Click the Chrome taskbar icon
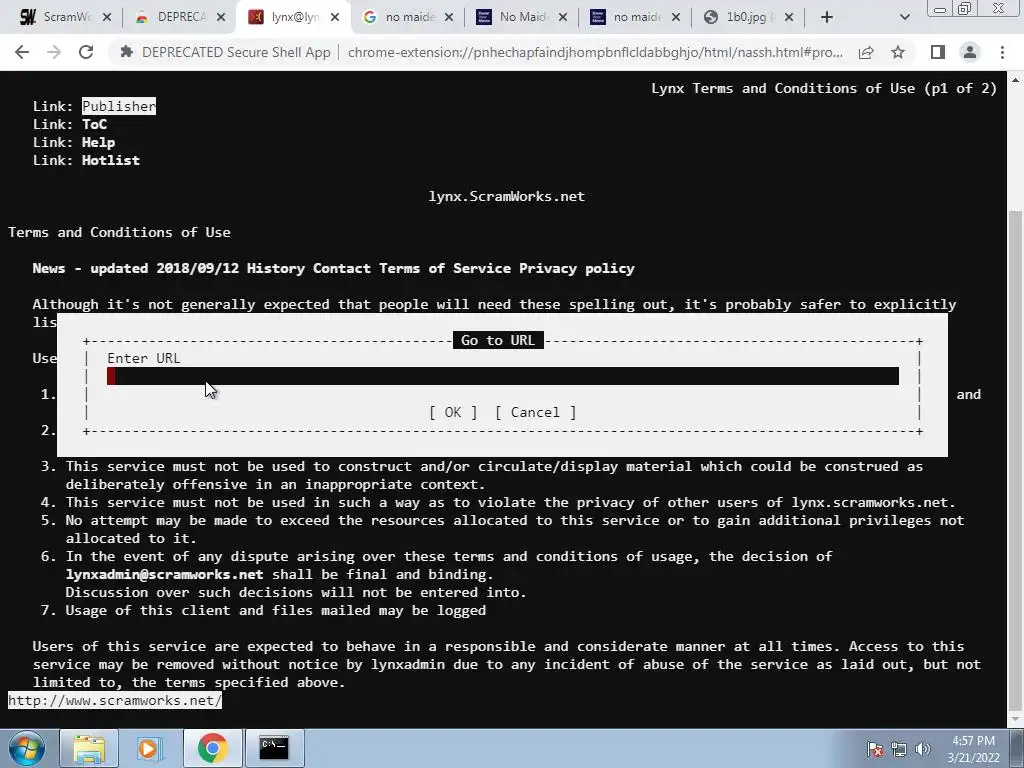 tap(212, 748)
